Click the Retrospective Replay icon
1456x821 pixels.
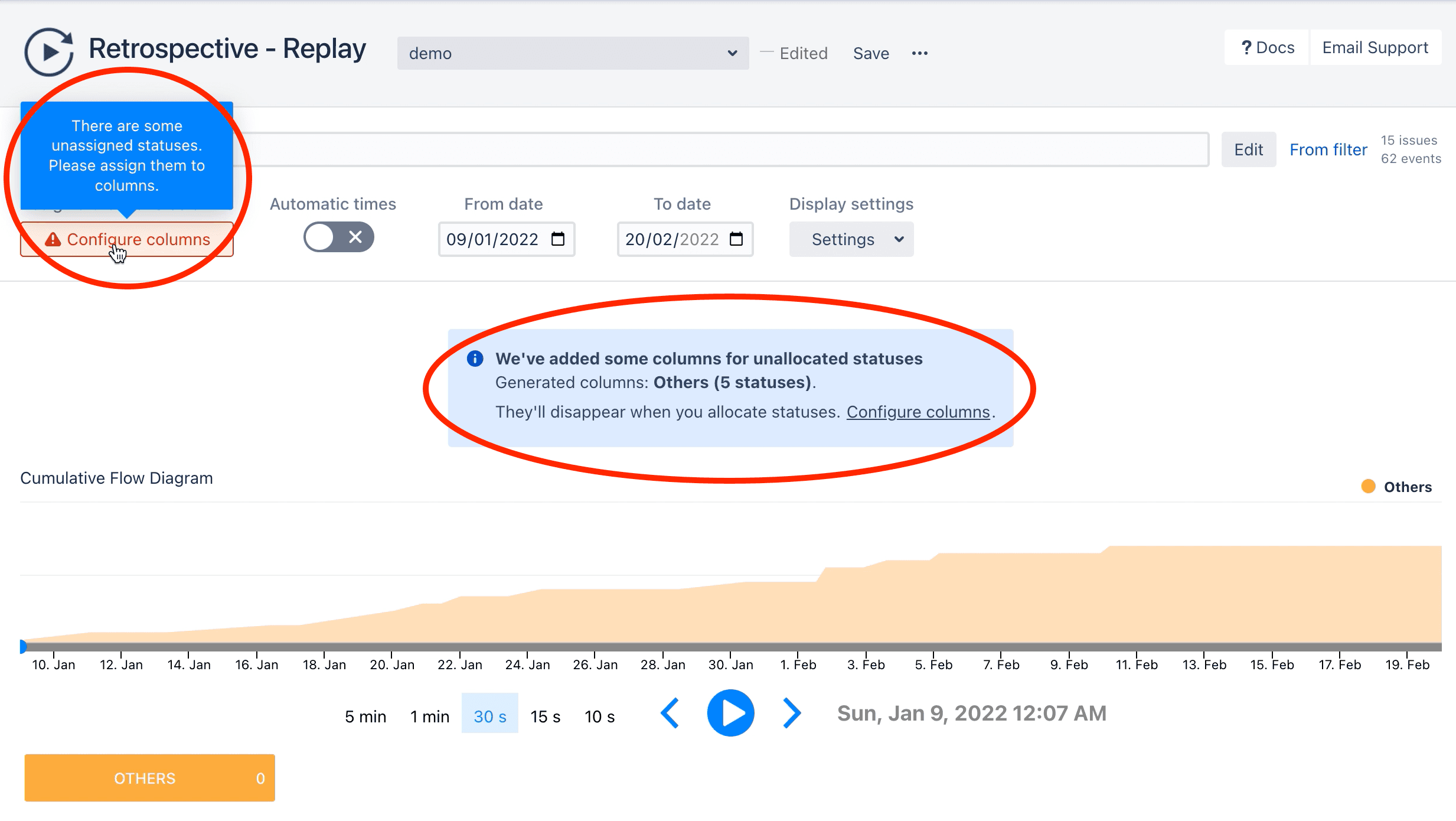point(47,47)
